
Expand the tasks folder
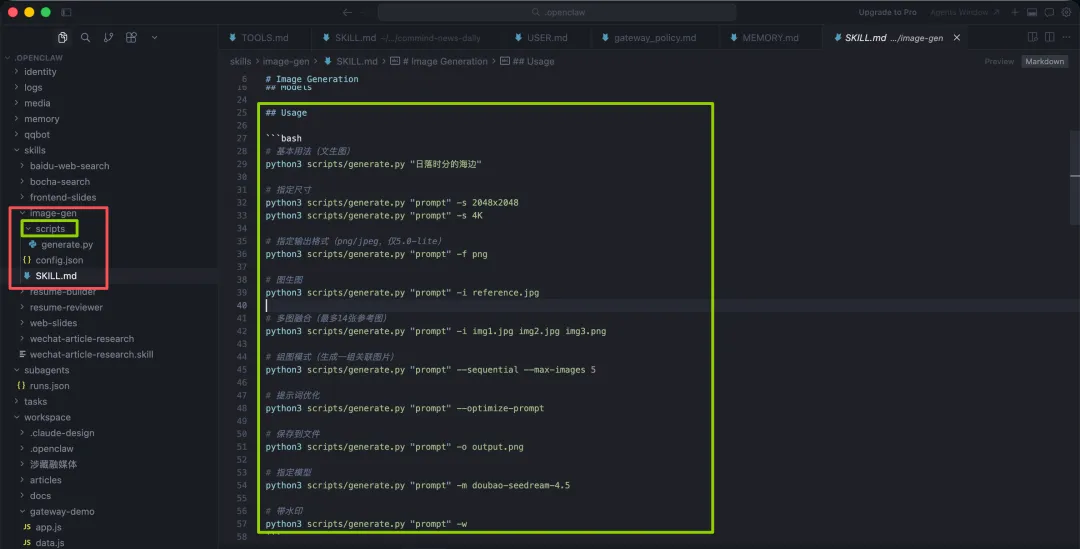click(x=35, y=402)
